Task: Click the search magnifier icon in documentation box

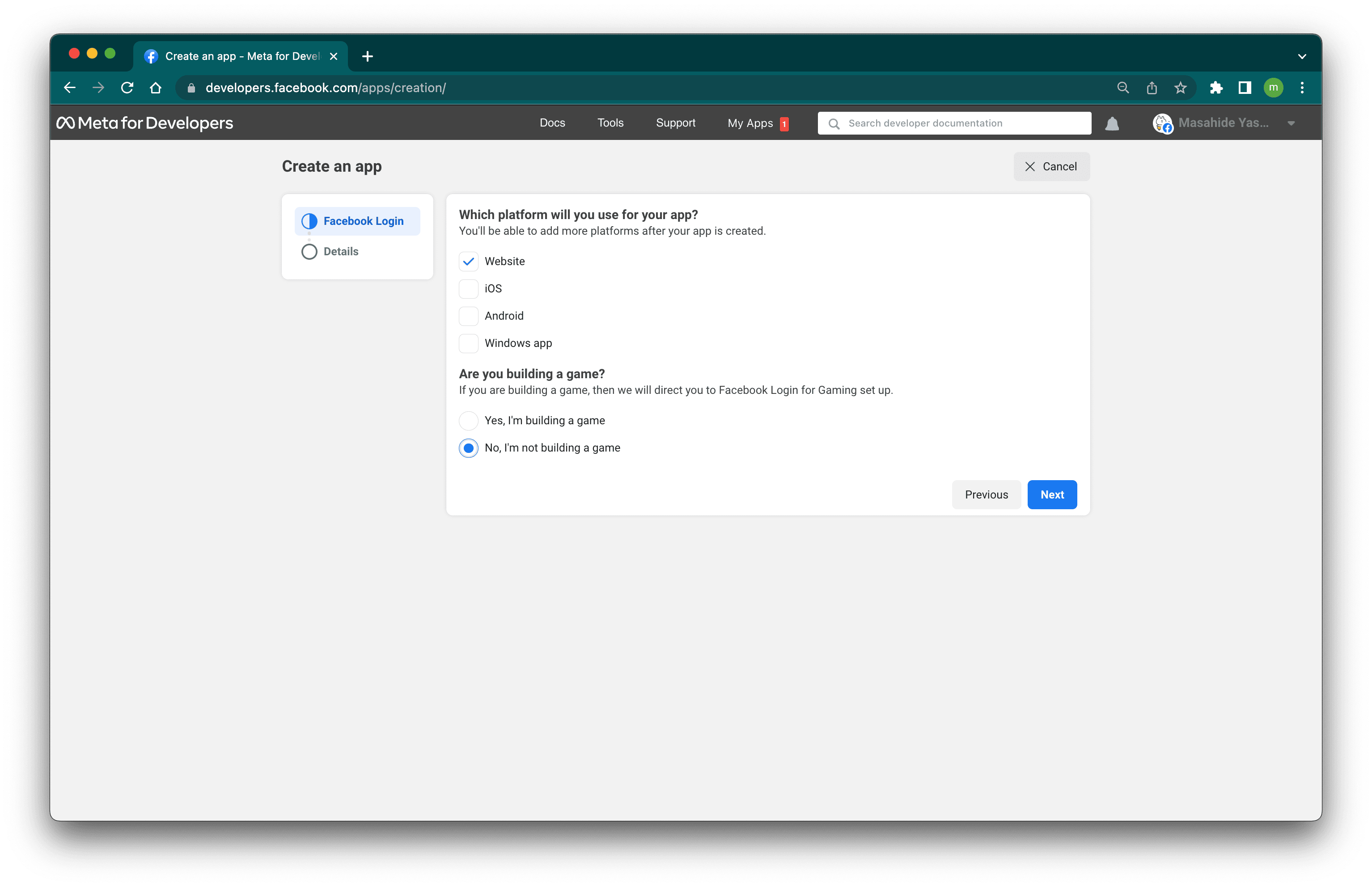Action: pyautogui.click(x=834, y=123)
